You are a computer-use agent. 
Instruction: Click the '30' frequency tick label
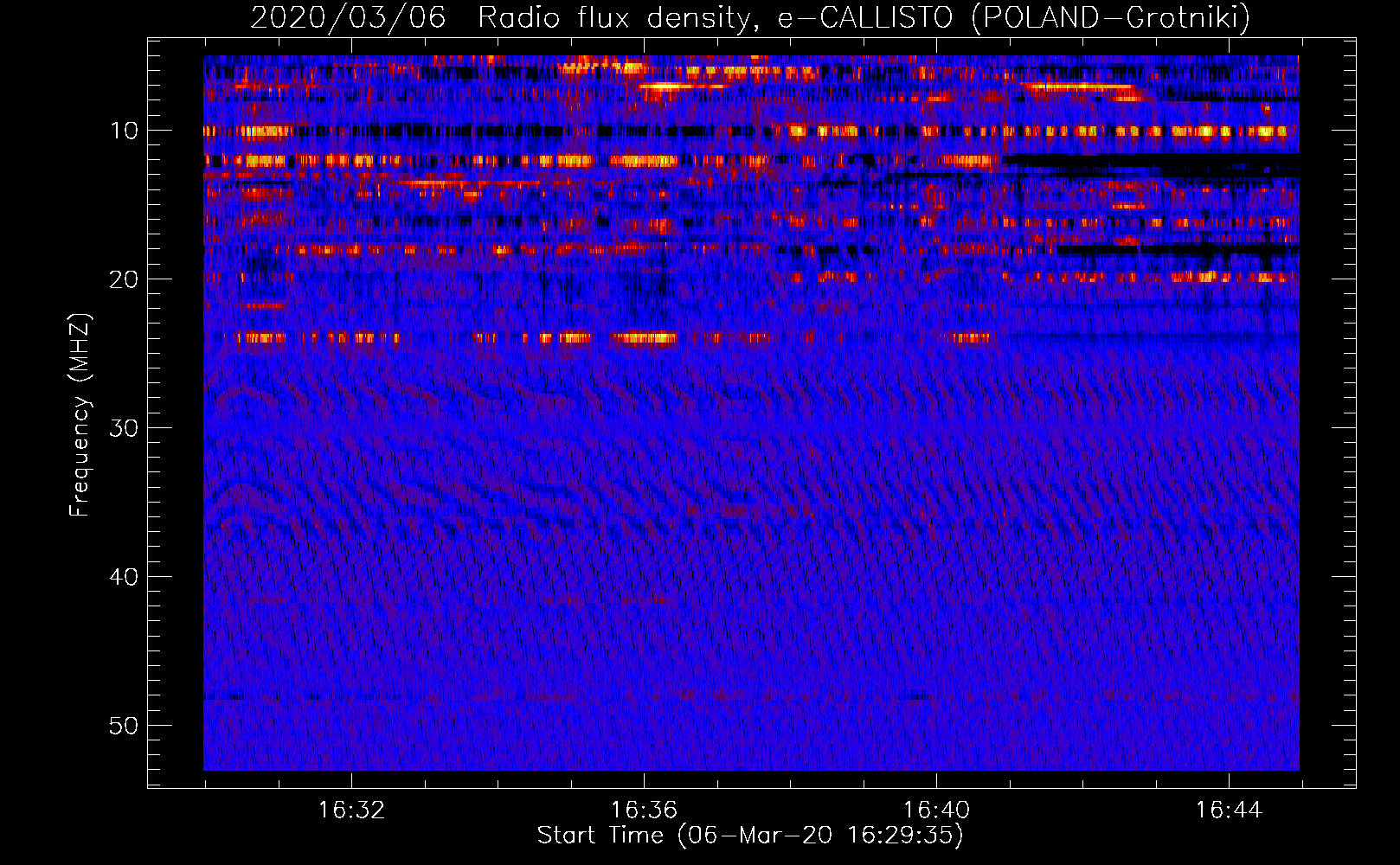[x=125, y=428]
